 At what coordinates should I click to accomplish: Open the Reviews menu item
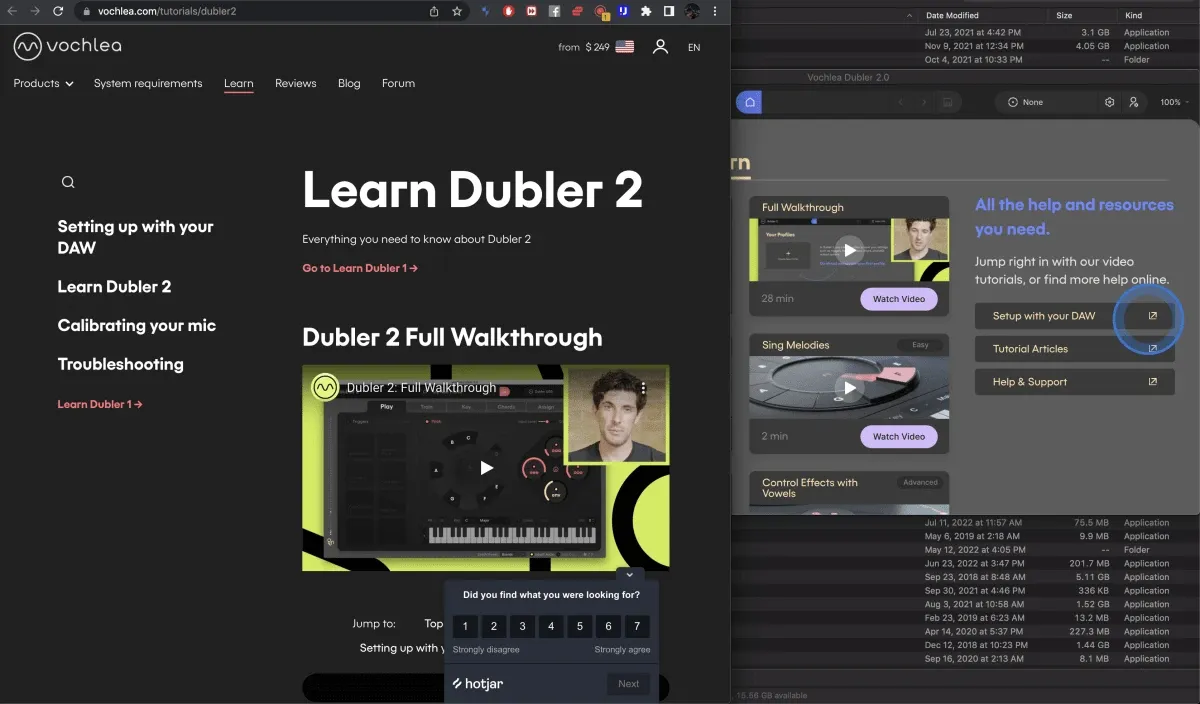coord(296,83)
